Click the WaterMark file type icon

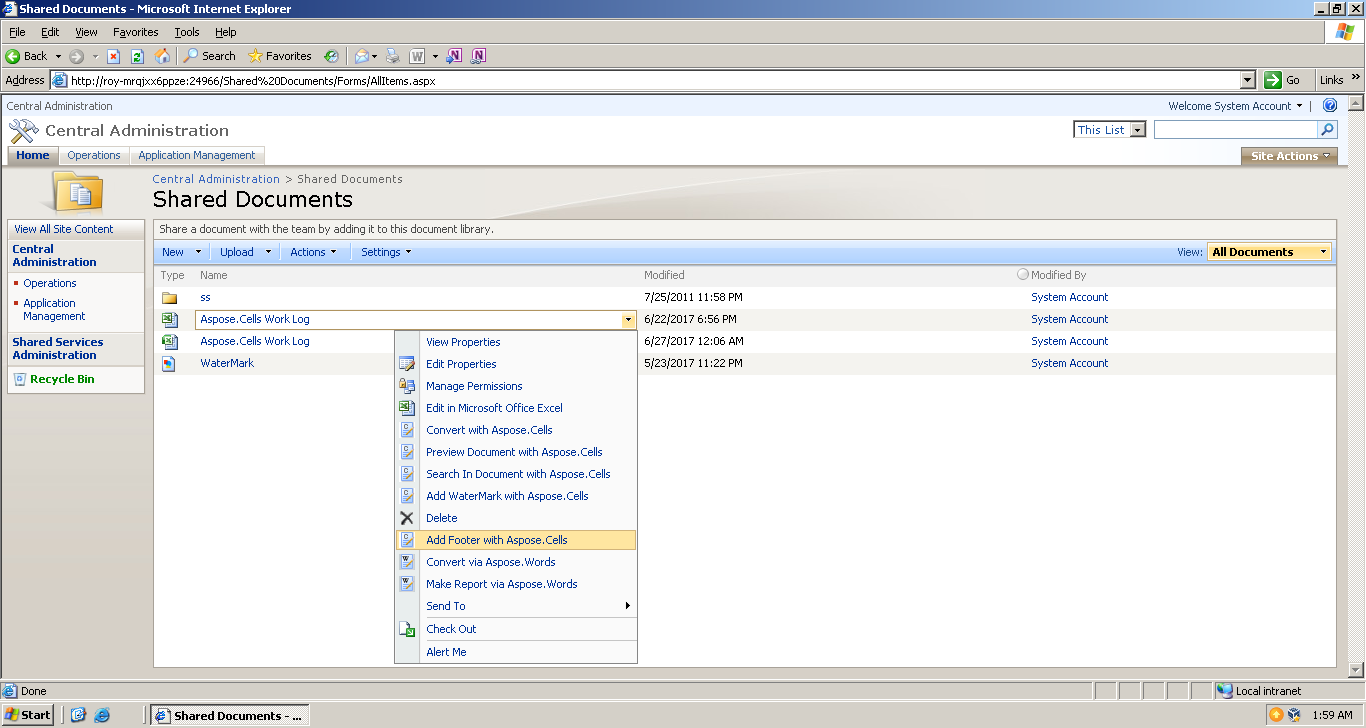(169, 364)
